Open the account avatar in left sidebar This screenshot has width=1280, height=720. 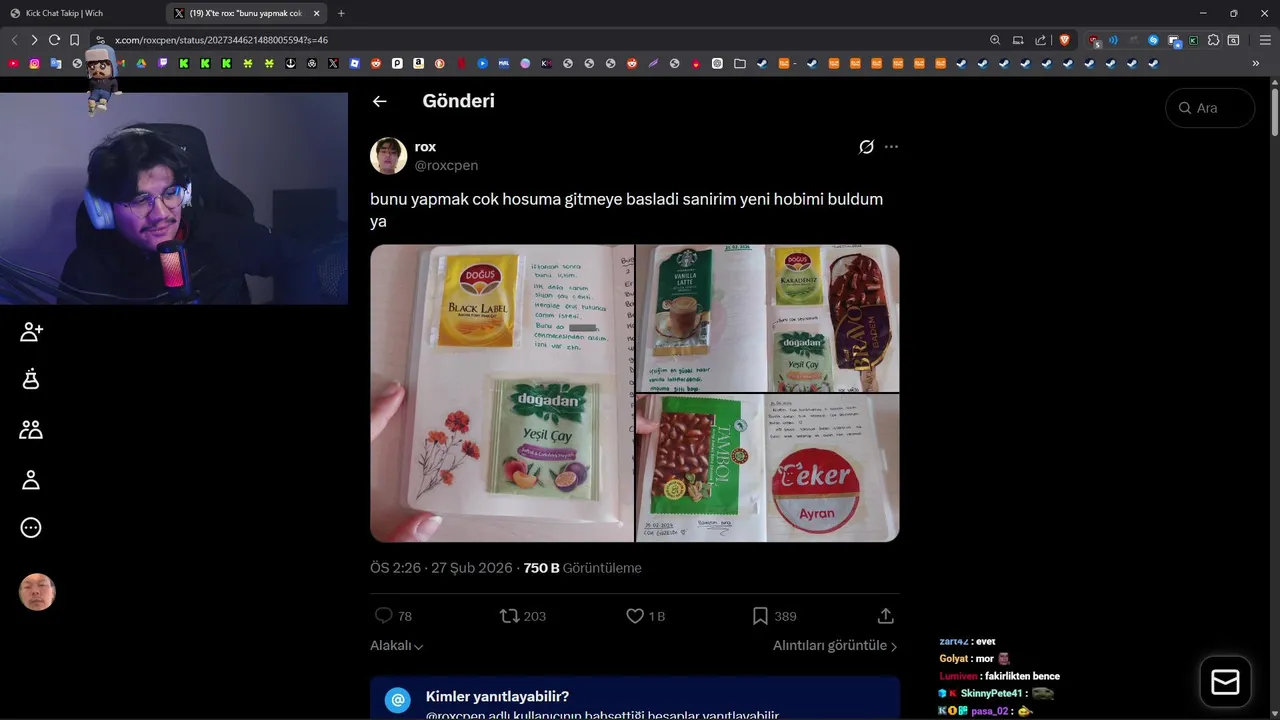coord(37,592)
